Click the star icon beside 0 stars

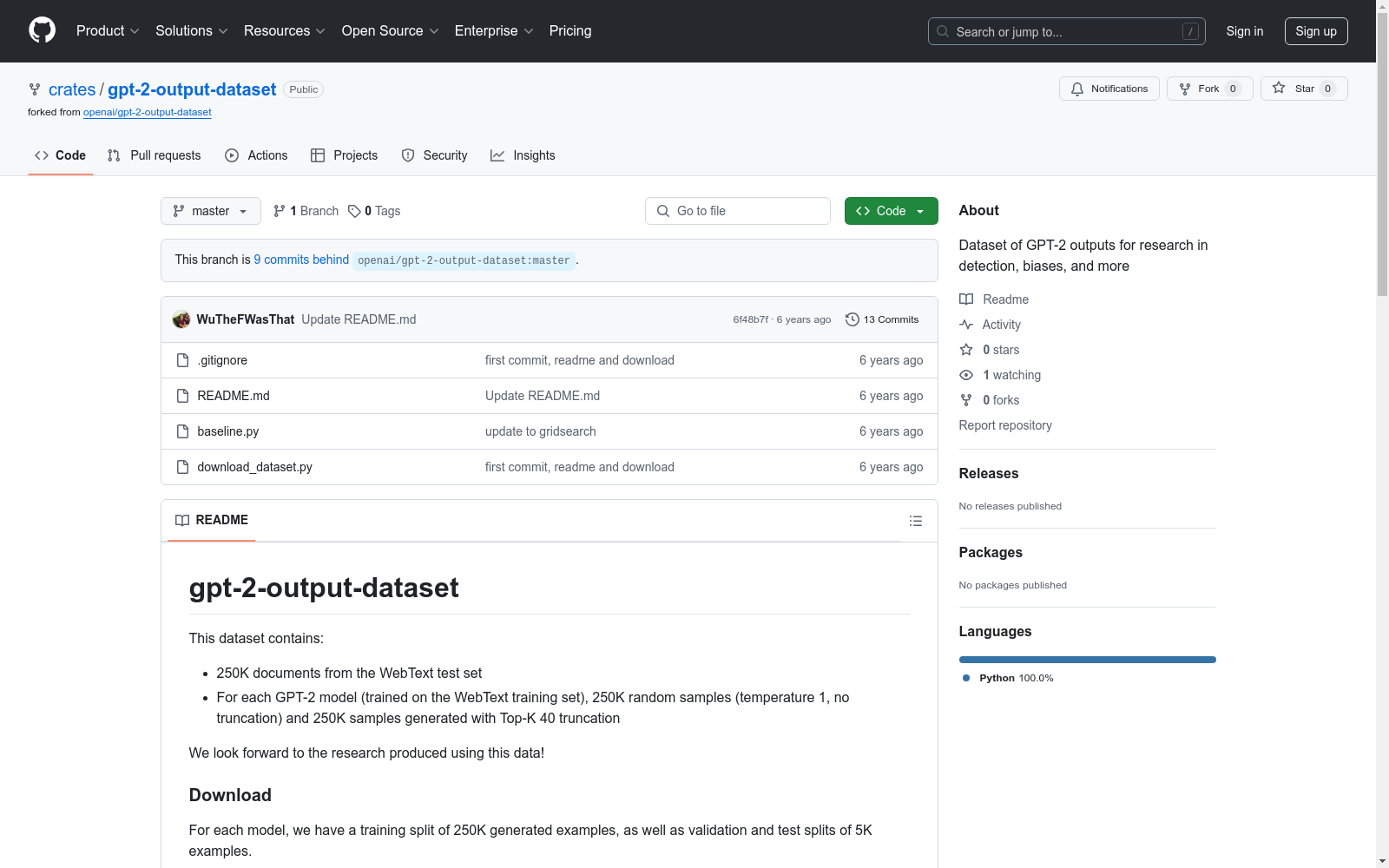[966, 350]
